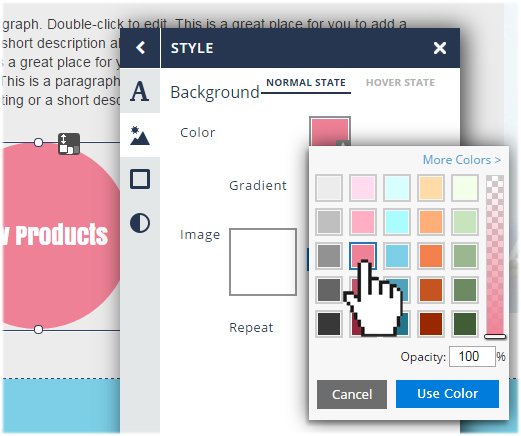521x436 pixels.
Task: Pick the sage green swatch in third row
Action: coord(465,256)
